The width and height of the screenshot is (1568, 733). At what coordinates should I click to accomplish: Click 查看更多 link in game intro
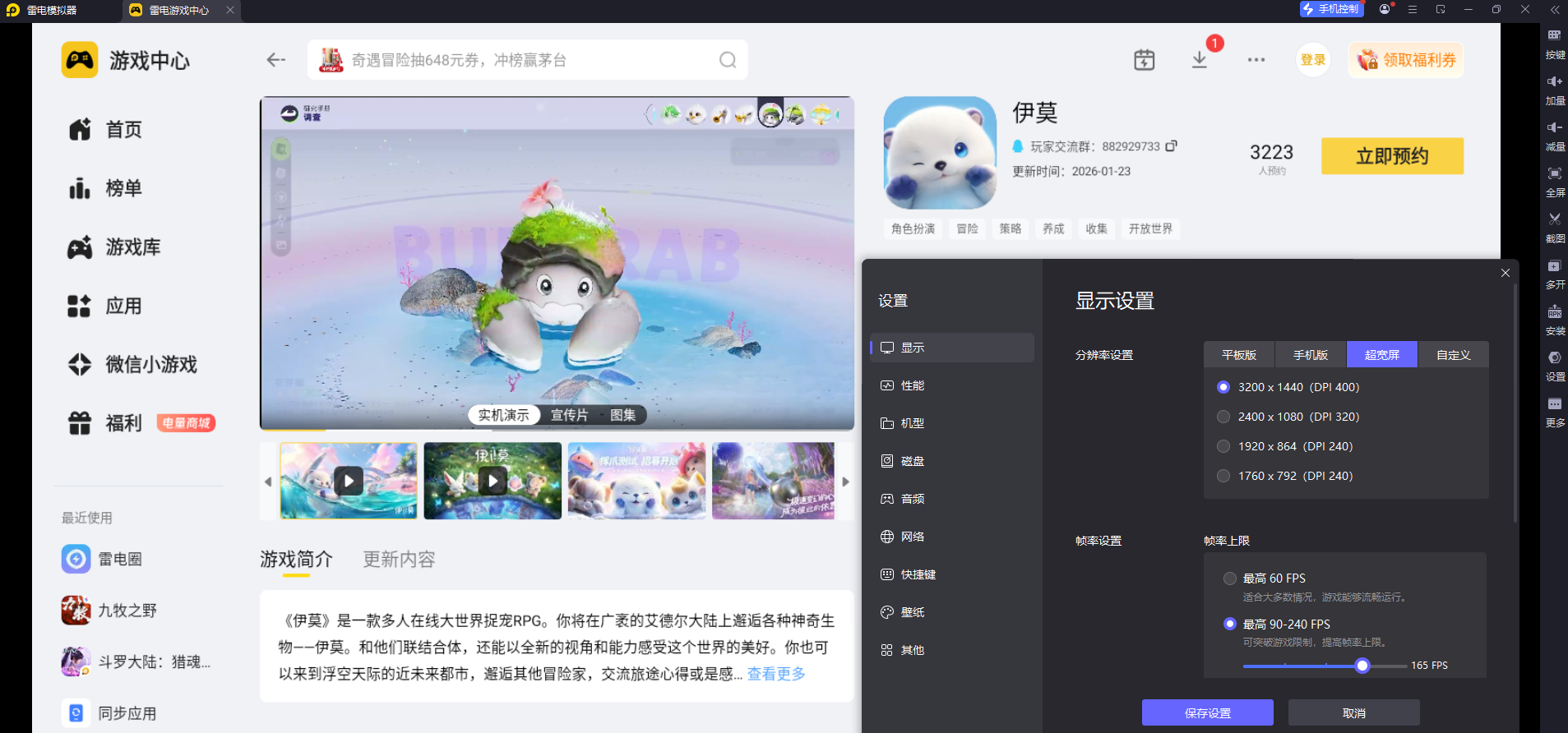[x=776, y=674]
